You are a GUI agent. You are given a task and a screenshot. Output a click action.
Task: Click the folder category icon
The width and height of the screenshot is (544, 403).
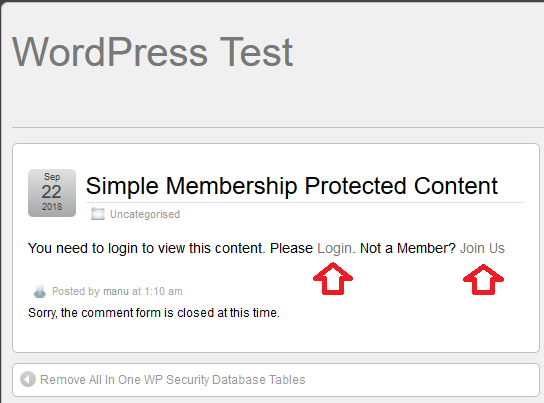point(97,214)
